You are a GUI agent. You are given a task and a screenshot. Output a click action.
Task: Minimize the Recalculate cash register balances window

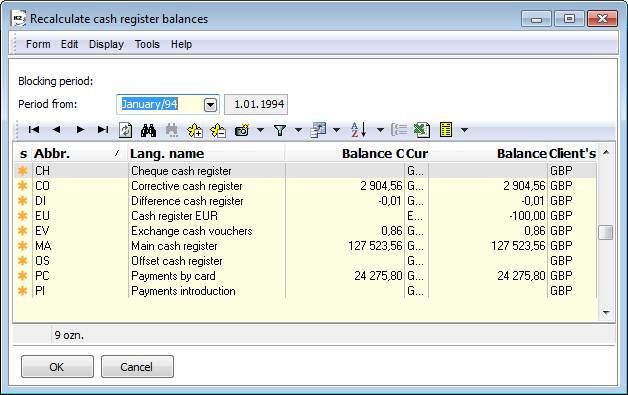pyautogui.click(x=536, y=19)
